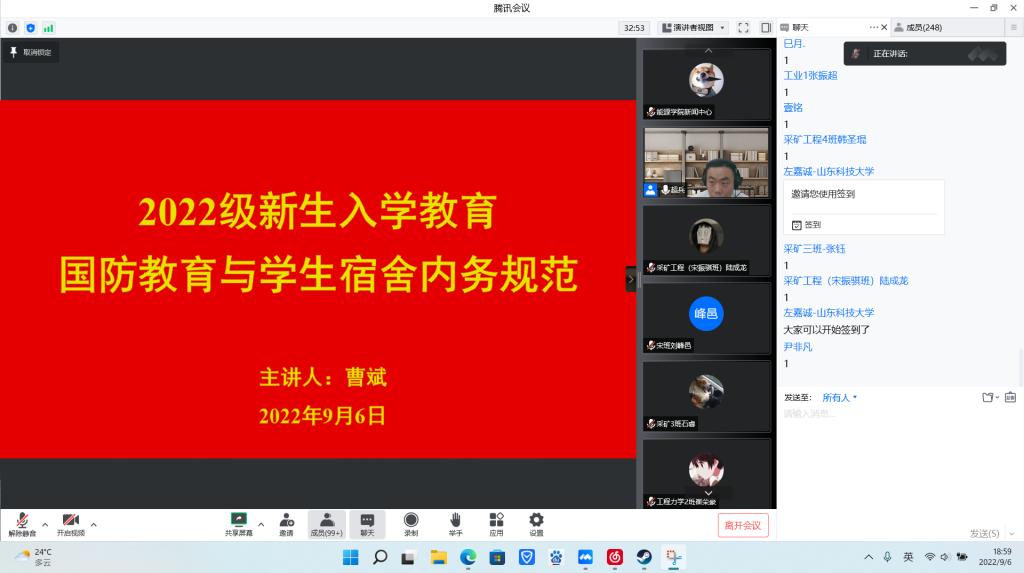Click the Leave Meeting (离开会议) button
Viewport: 1024px width, 573px height.
(x=743, y=525)
